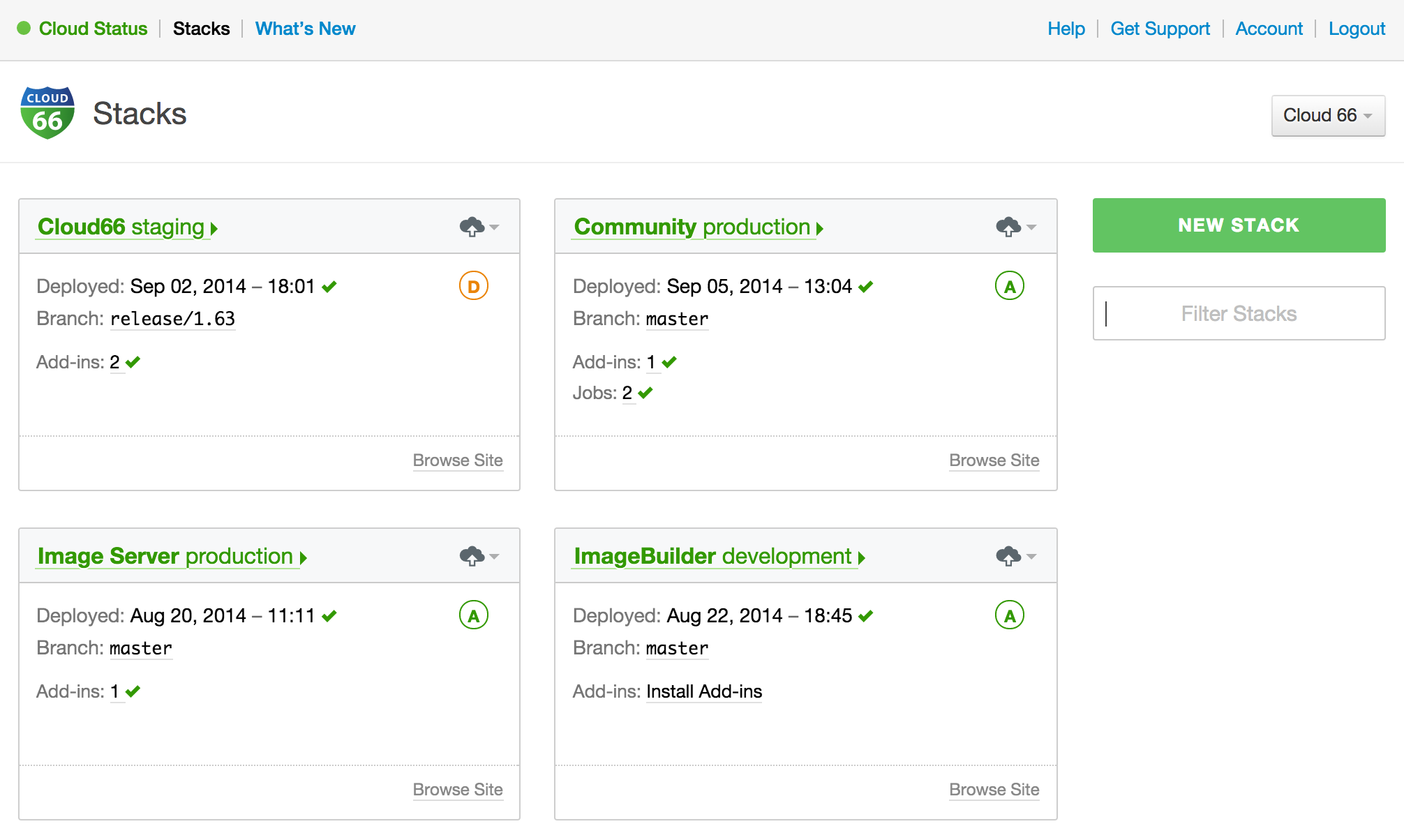This screenshot has width=1404, height=840.
Task: Open Cloud Status page
Action: click(93, 29)
